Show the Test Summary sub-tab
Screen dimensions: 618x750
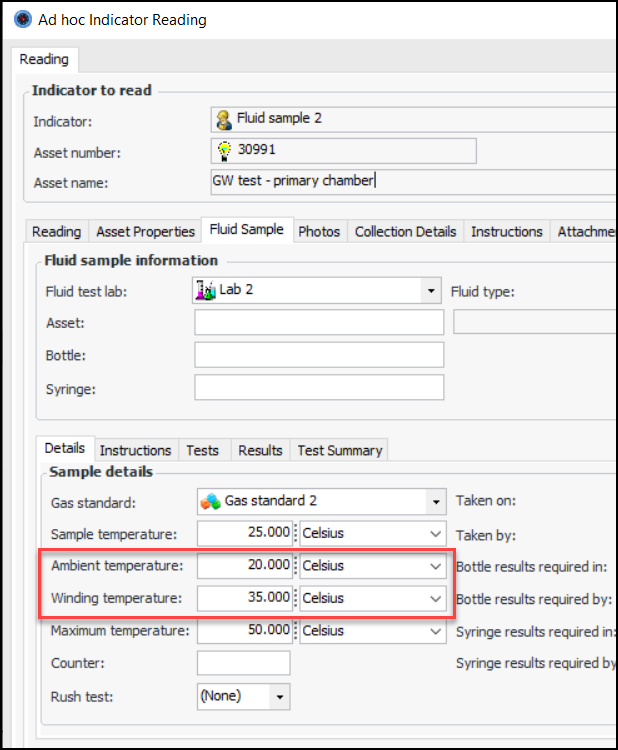[x=340, y=450]
